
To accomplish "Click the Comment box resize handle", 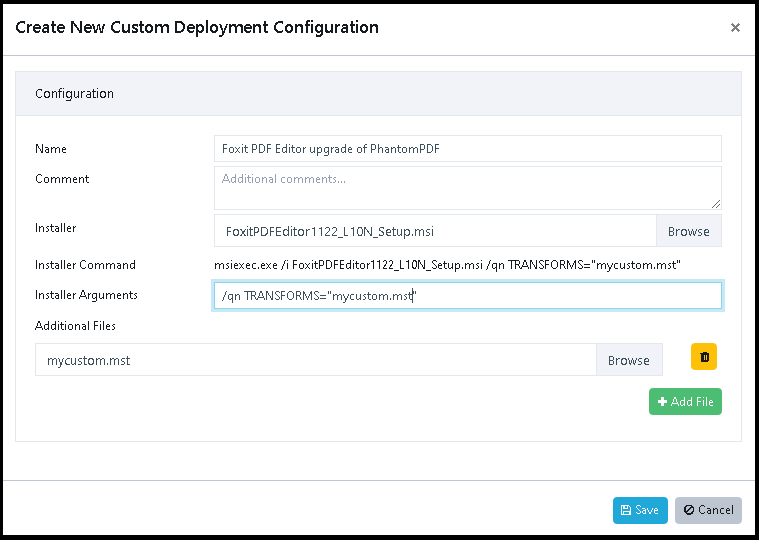I will point(715,204).
